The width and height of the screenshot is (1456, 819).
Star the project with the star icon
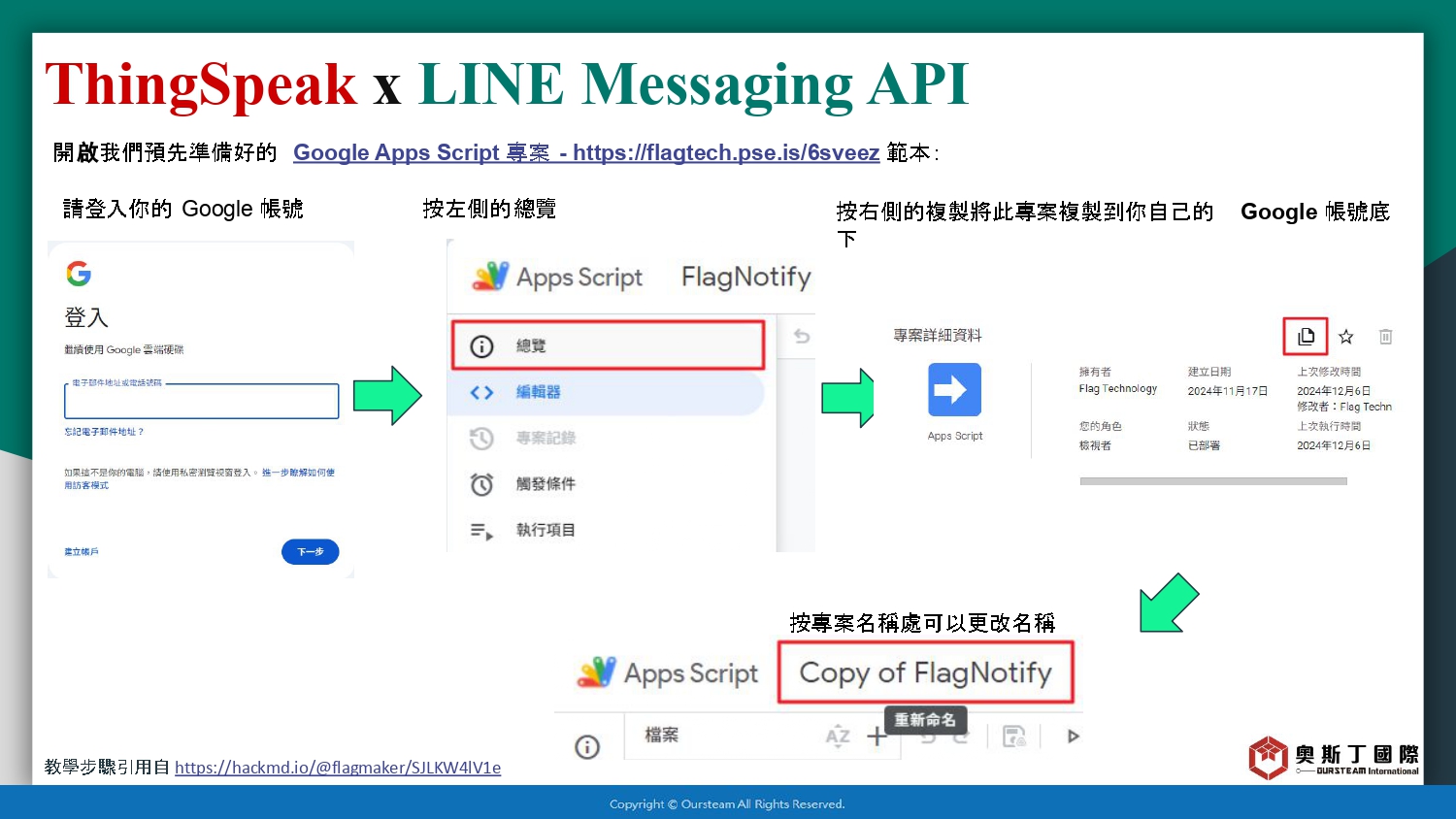(x=1345, y=337)
